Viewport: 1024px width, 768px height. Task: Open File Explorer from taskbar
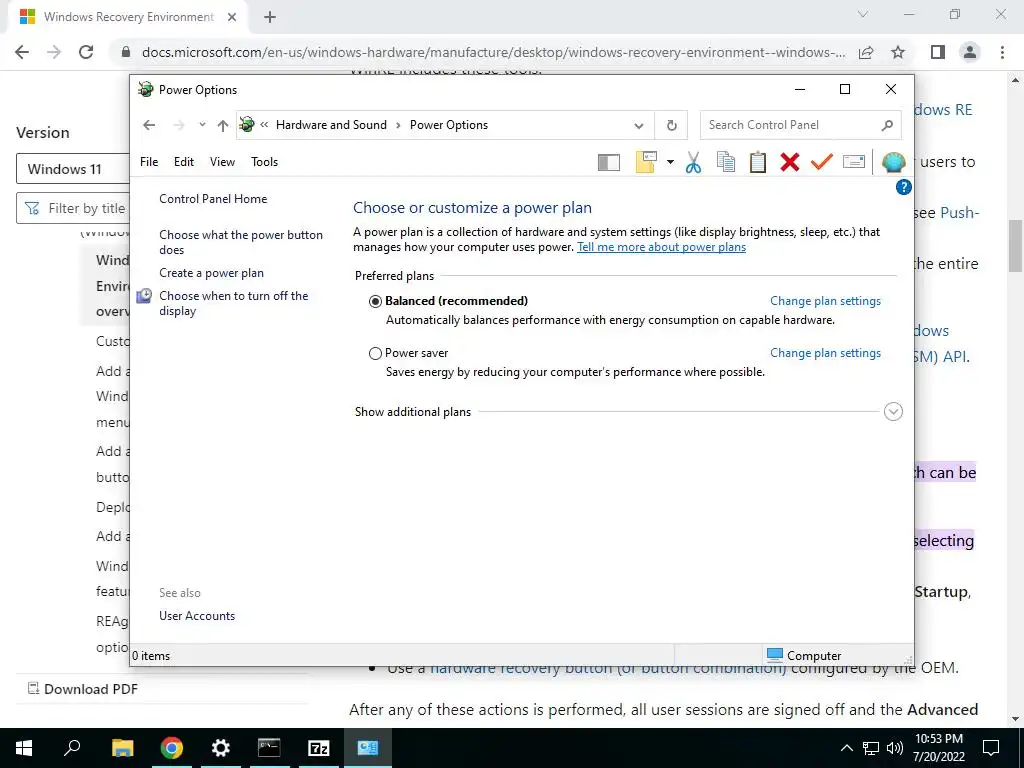click(122, 748)
